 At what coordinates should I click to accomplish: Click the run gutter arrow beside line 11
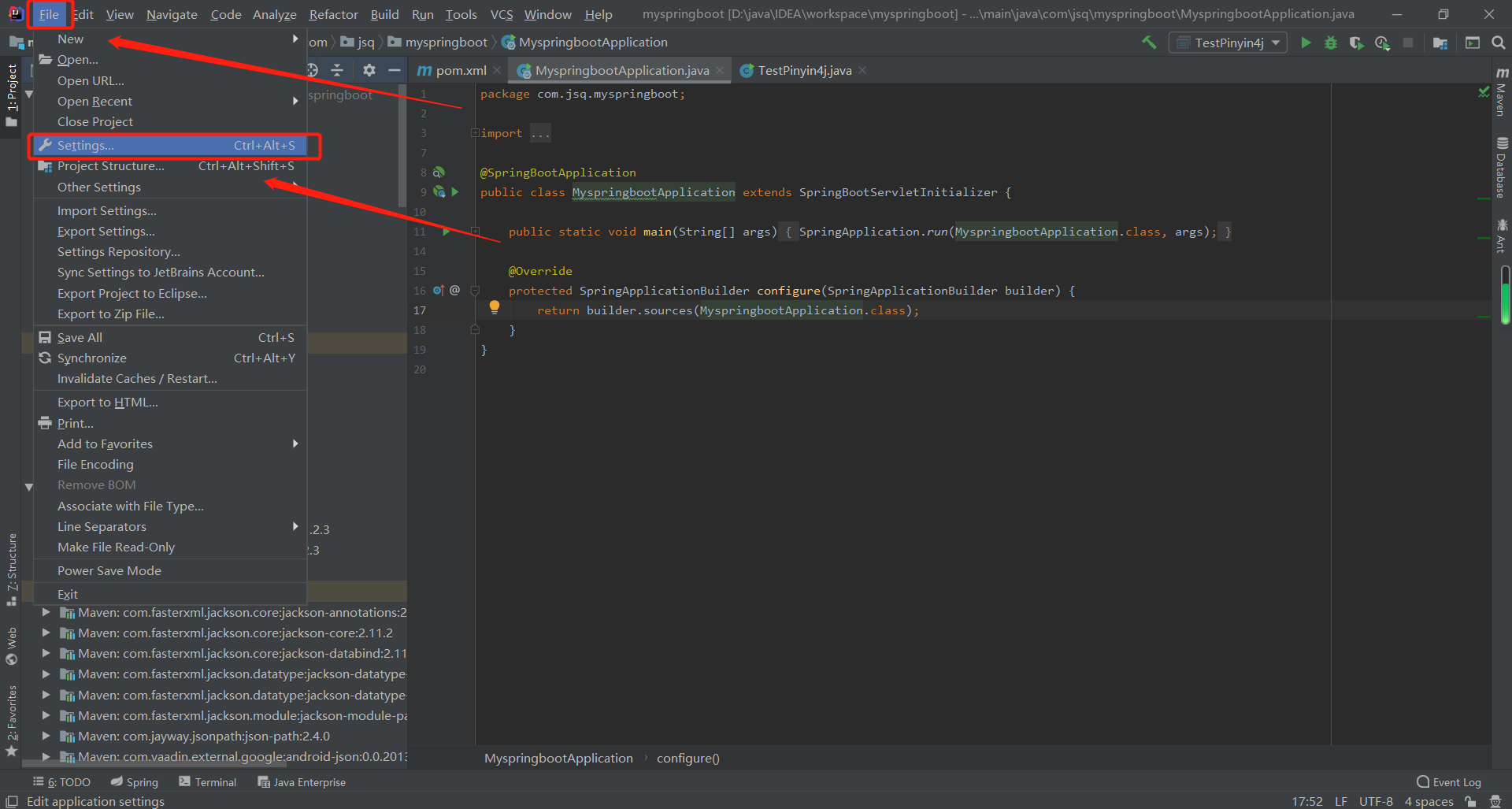pos(447,232)
